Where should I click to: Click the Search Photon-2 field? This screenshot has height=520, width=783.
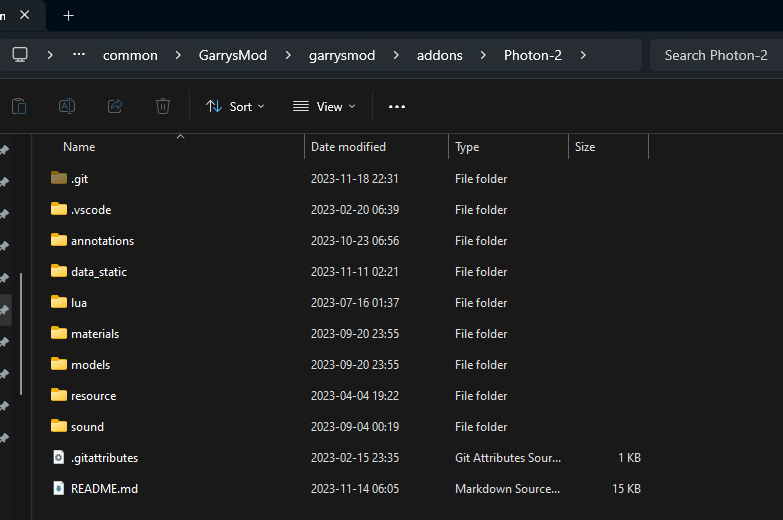pyautogui.click(x=716, y=55)
